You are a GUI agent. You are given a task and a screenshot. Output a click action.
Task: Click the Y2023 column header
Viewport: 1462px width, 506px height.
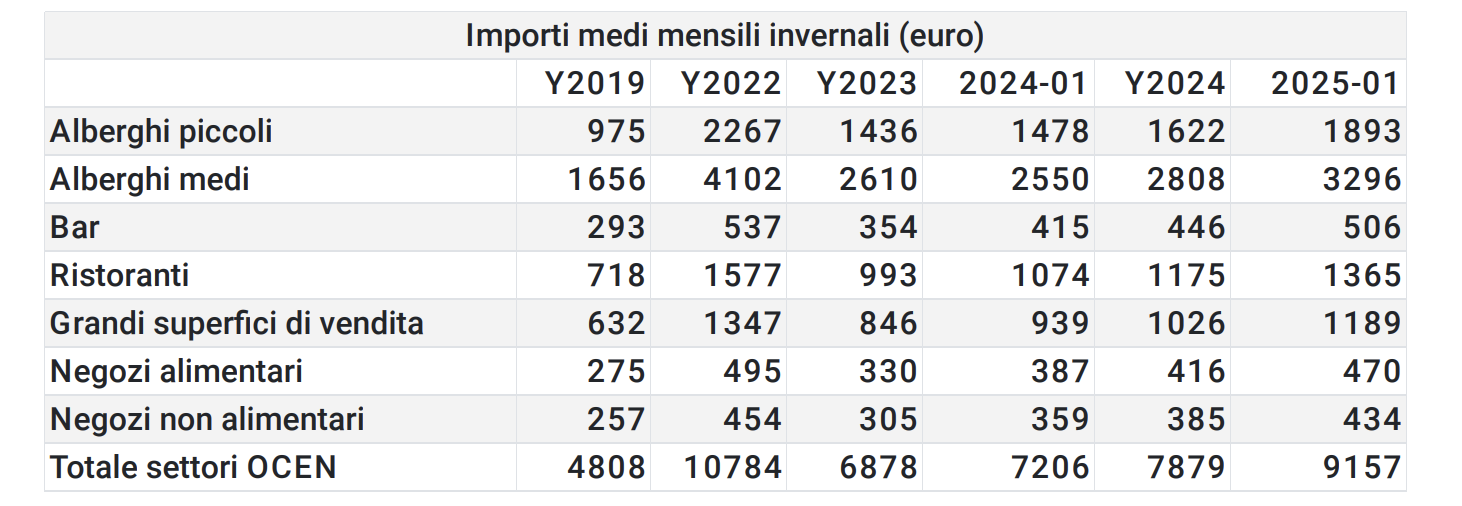click(867, 83)
